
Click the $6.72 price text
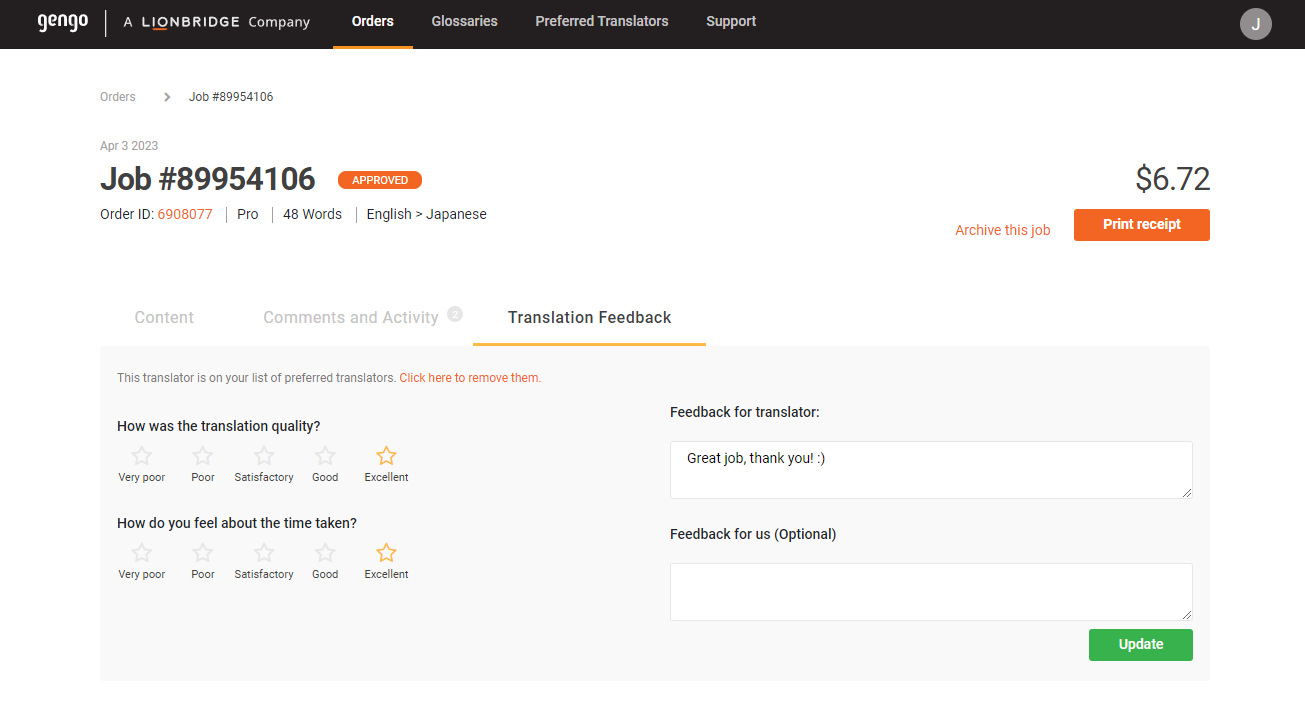pos(1173,179)
